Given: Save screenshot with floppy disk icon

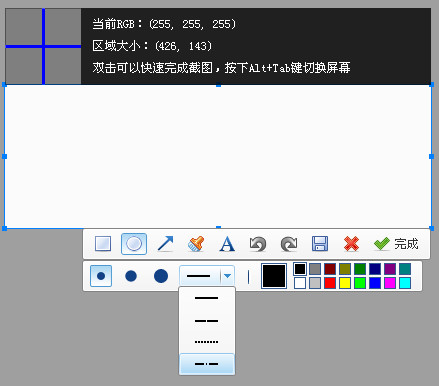Looking at the screenshot, I should pyautogui.click(x=320, y=244).
